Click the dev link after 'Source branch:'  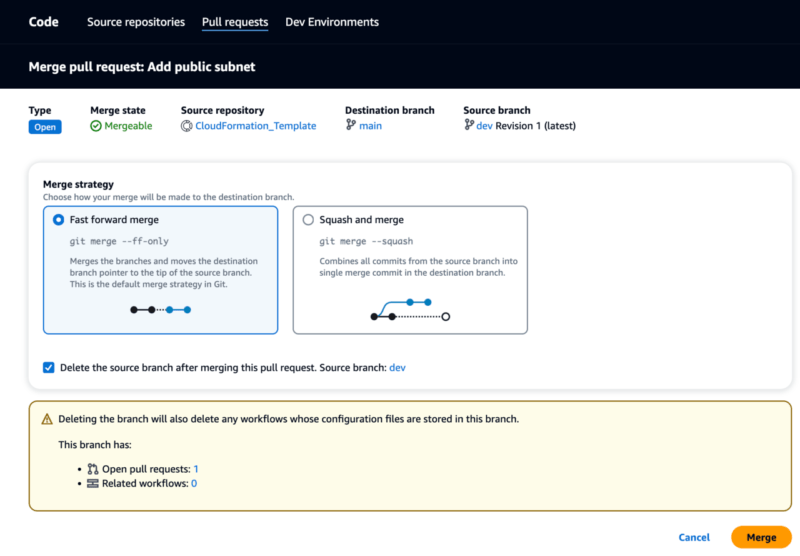point(397,368)
